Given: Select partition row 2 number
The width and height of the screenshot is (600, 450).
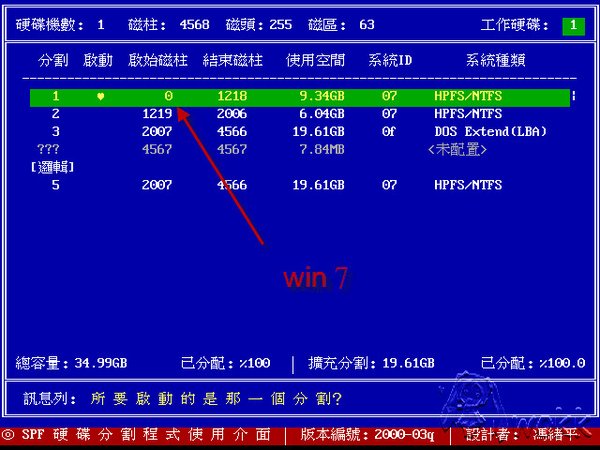Looking at the screenshot, I should (56, 114).
